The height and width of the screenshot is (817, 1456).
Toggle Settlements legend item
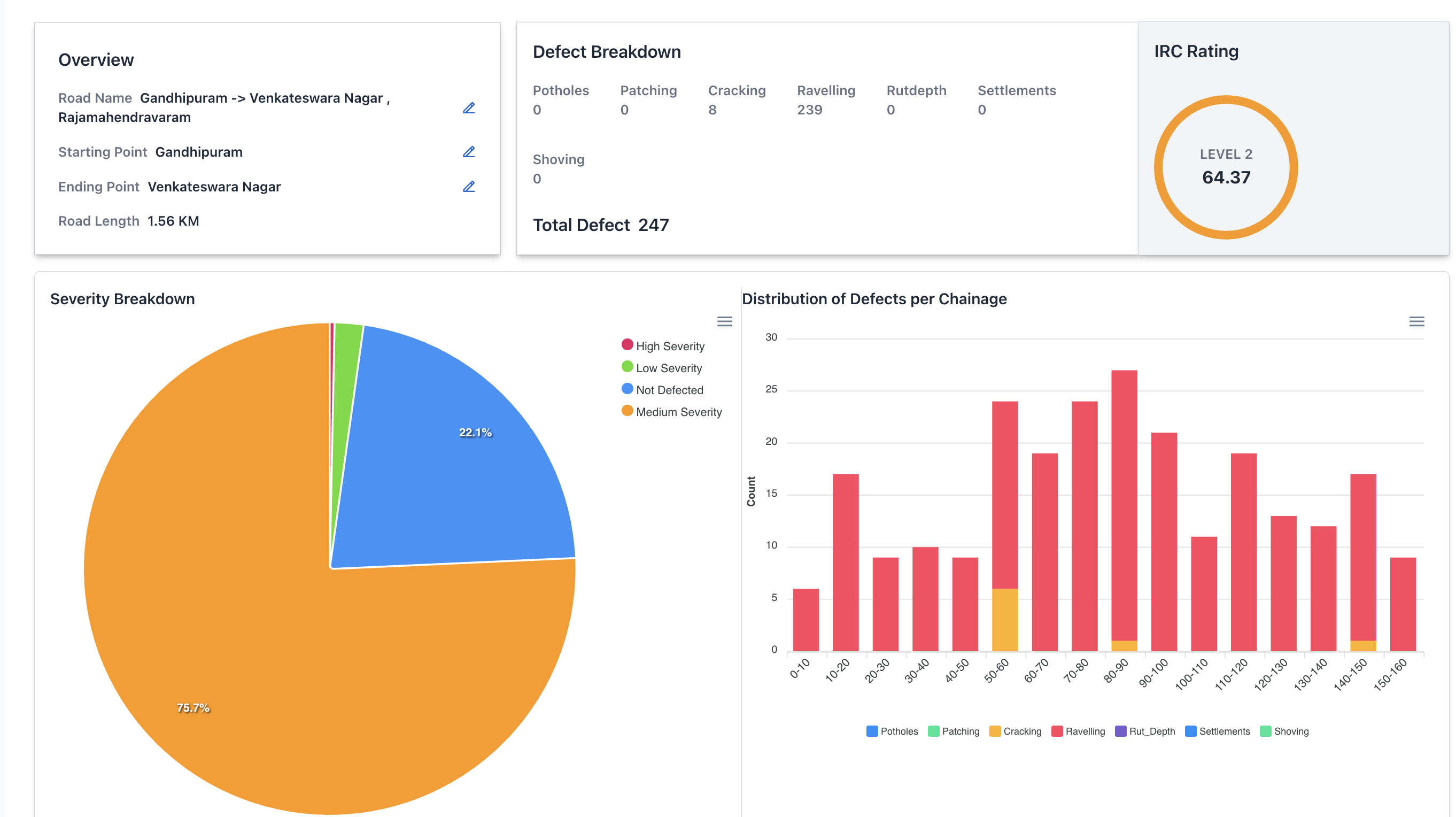(1223, 731)
